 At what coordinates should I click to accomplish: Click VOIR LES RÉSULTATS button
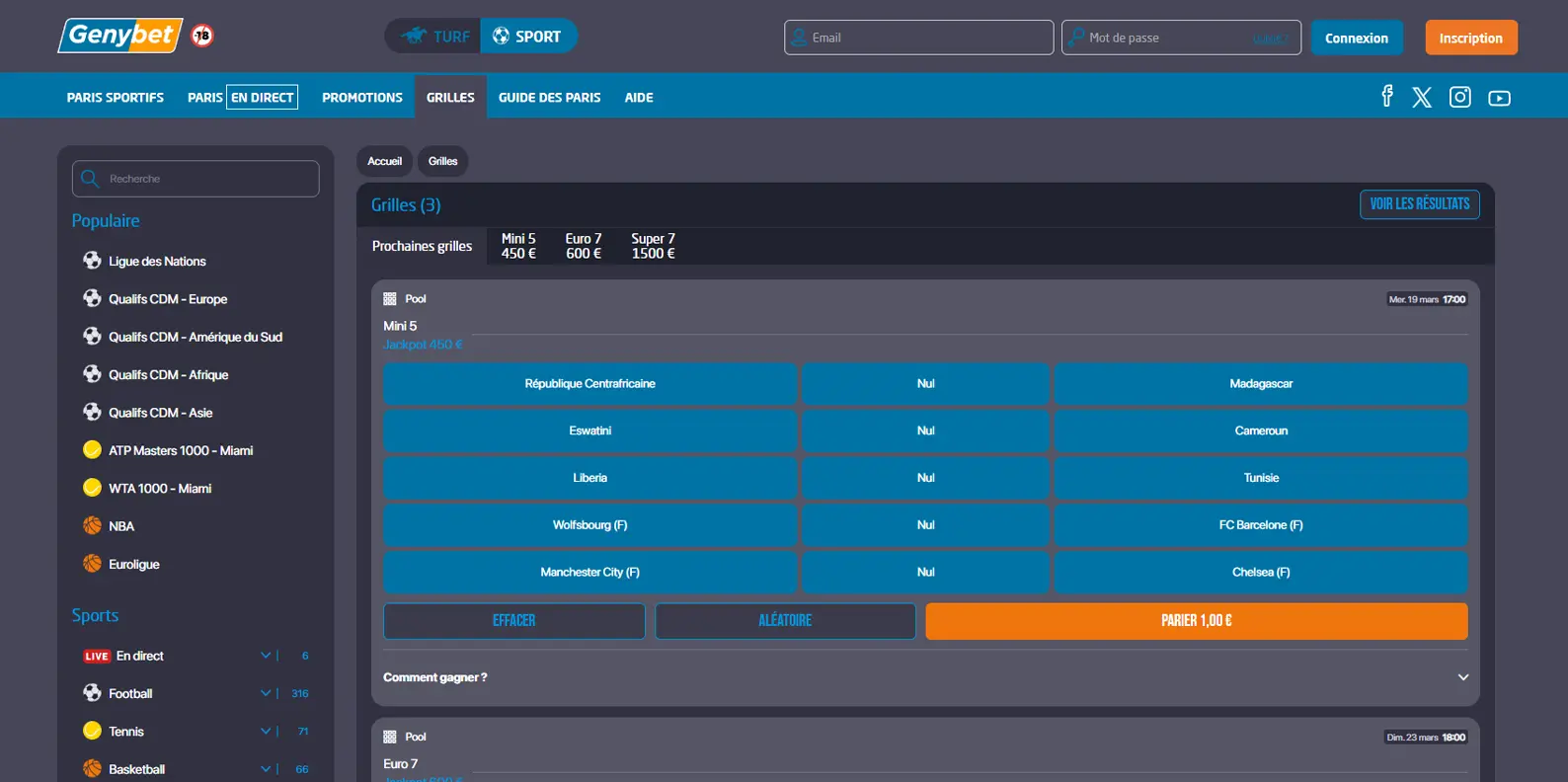(1420, 204)
